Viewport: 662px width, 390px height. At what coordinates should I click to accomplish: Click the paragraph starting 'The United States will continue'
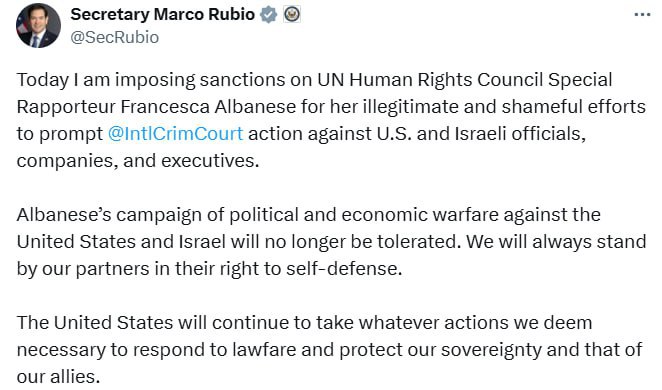(329, 349)
